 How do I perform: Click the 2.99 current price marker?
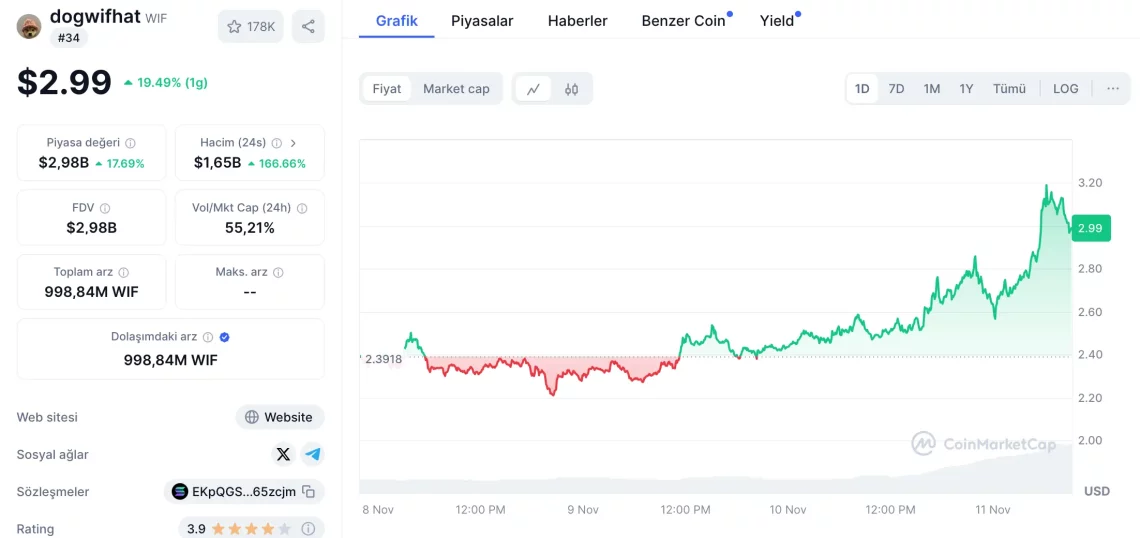(x=1090, y=228)
